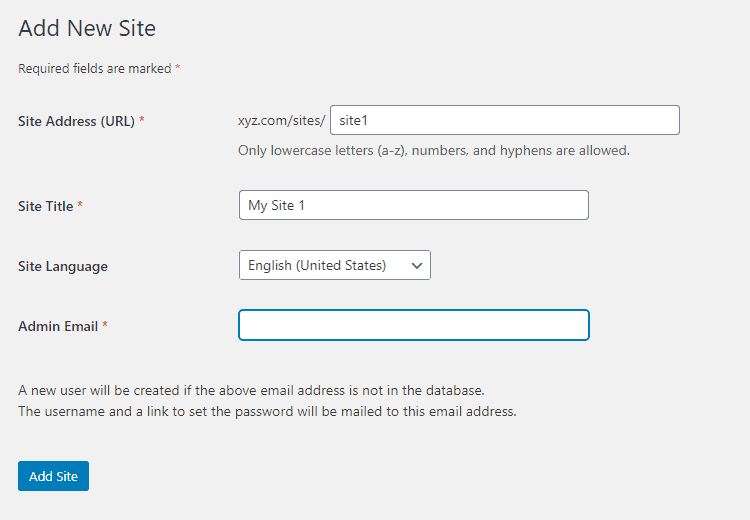Focus the empty Admin Email field
This screenshot has width=750, height=520.
click(414, 325)
